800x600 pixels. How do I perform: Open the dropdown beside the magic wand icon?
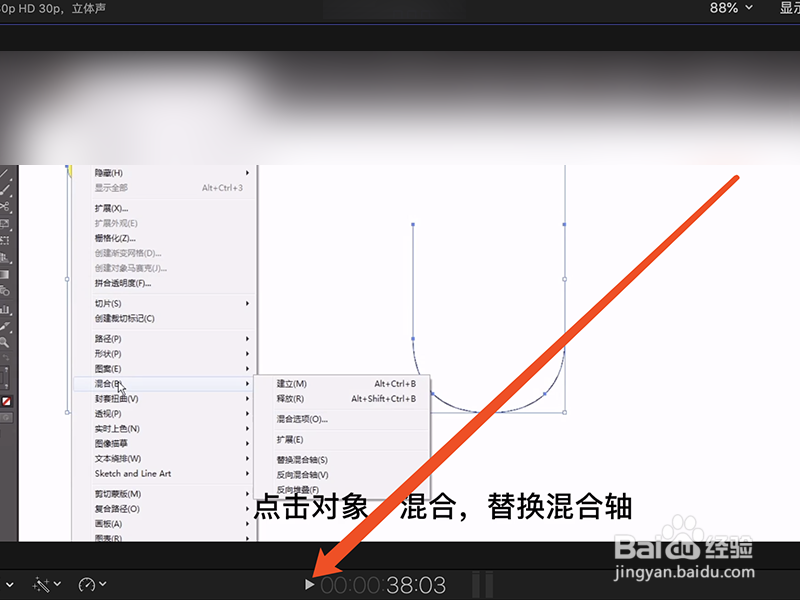(56, 585)
